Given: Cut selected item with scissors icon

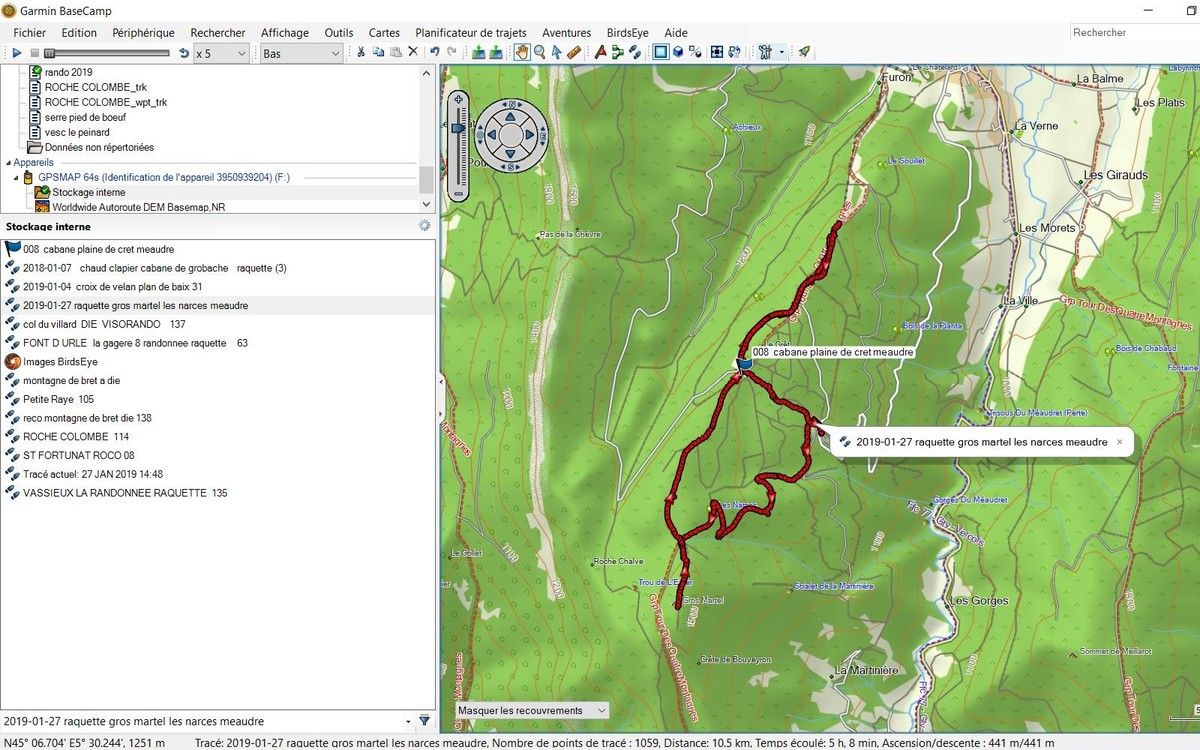Looking at the screenshot, I should [361, 52].
